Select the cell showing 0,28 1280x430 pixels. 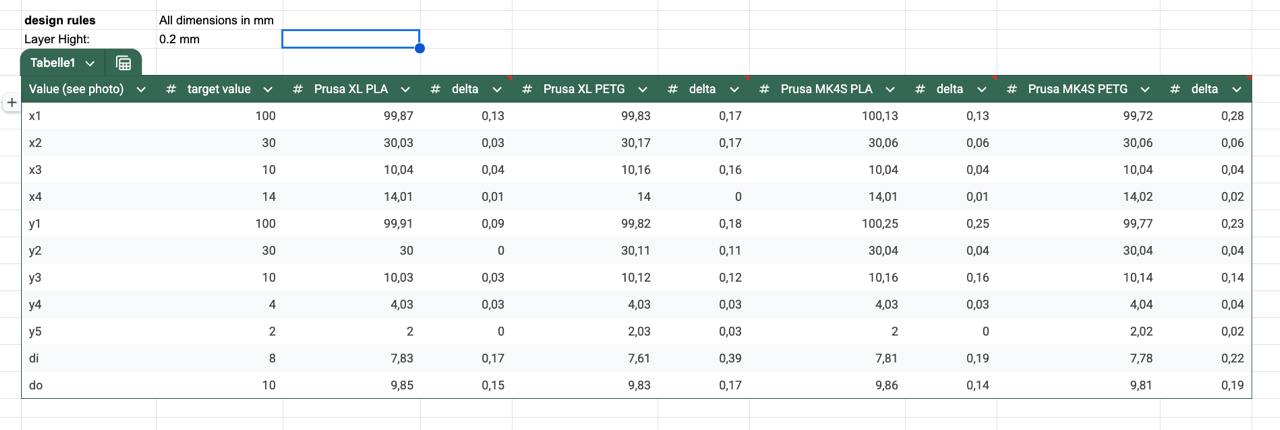pos(1205,116)
